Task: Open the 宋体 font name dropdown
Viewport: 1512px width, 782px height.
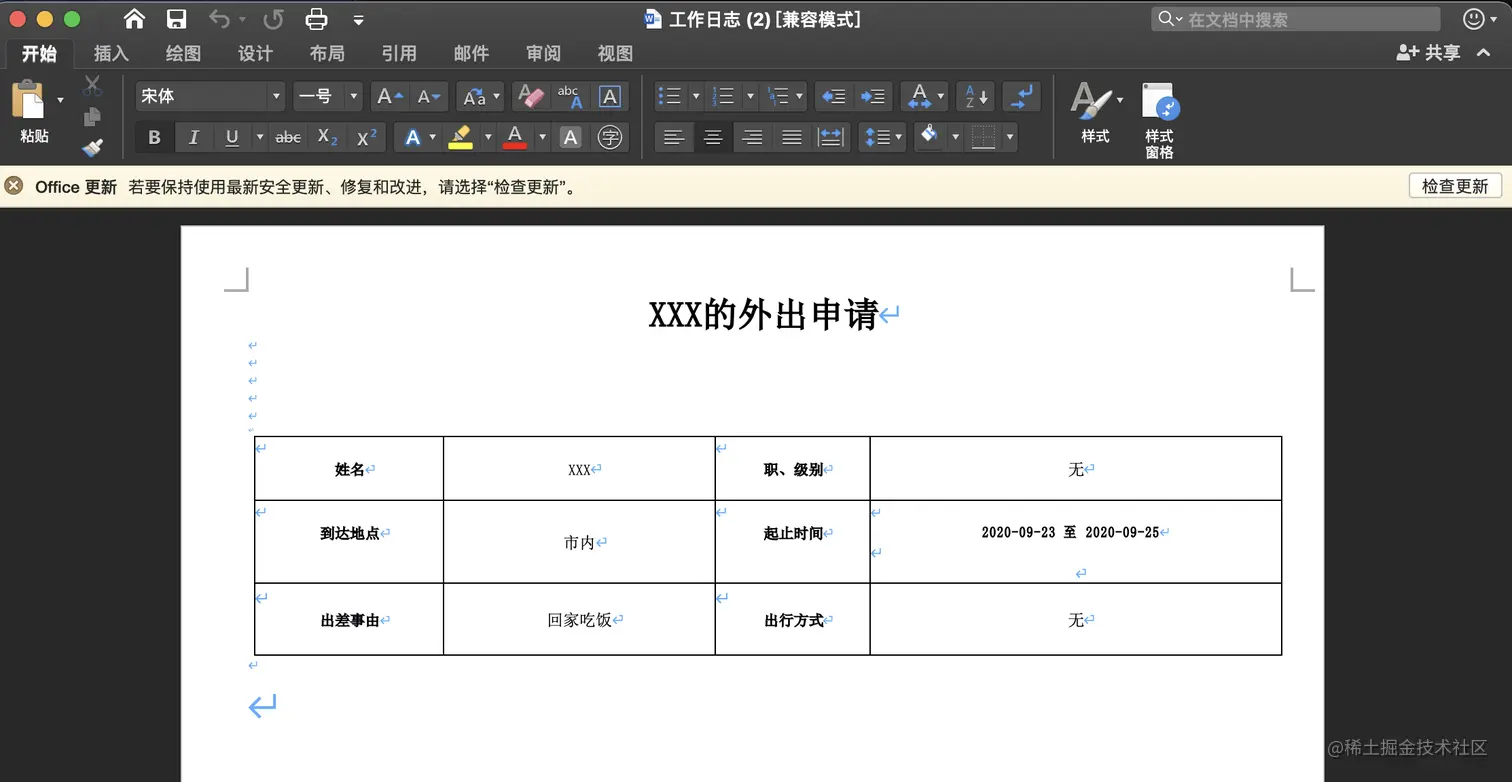Action: click(x=276, y=96)
